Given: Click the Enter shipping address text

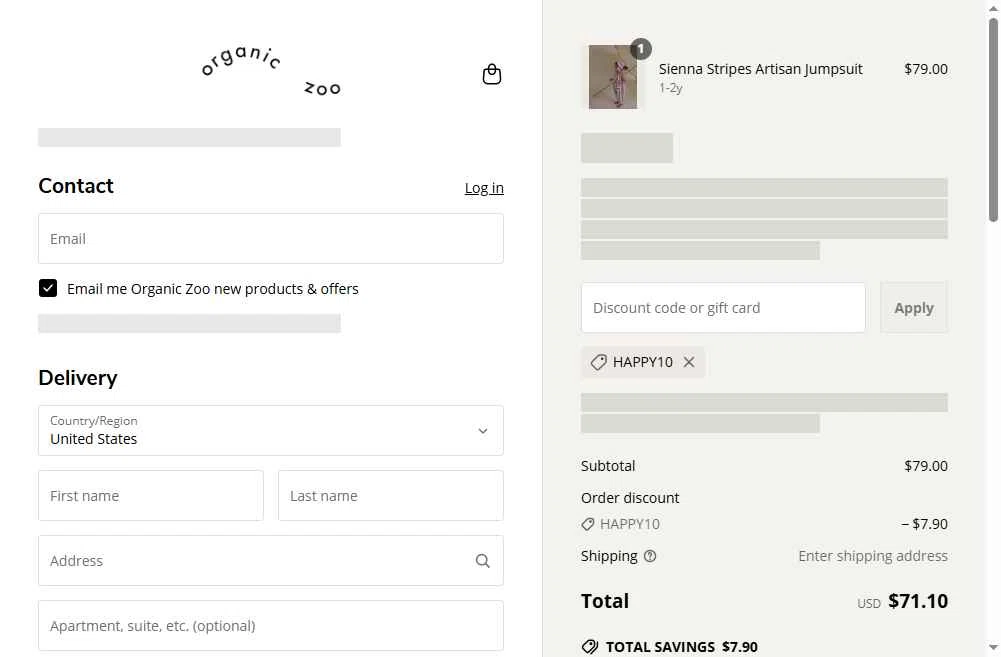Looking at the screenshot, I should (x=873, y=556).
